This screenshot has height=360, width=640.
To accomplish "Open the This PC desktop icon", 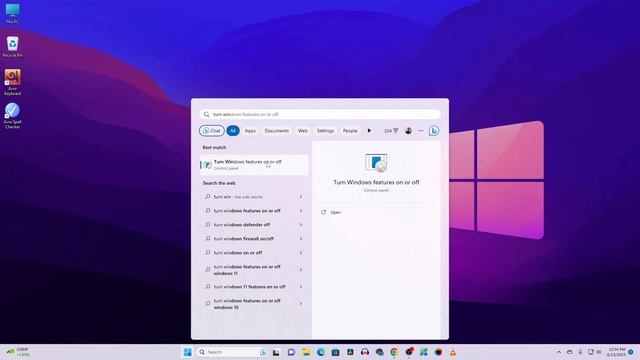I will click(x=12, y=13).
